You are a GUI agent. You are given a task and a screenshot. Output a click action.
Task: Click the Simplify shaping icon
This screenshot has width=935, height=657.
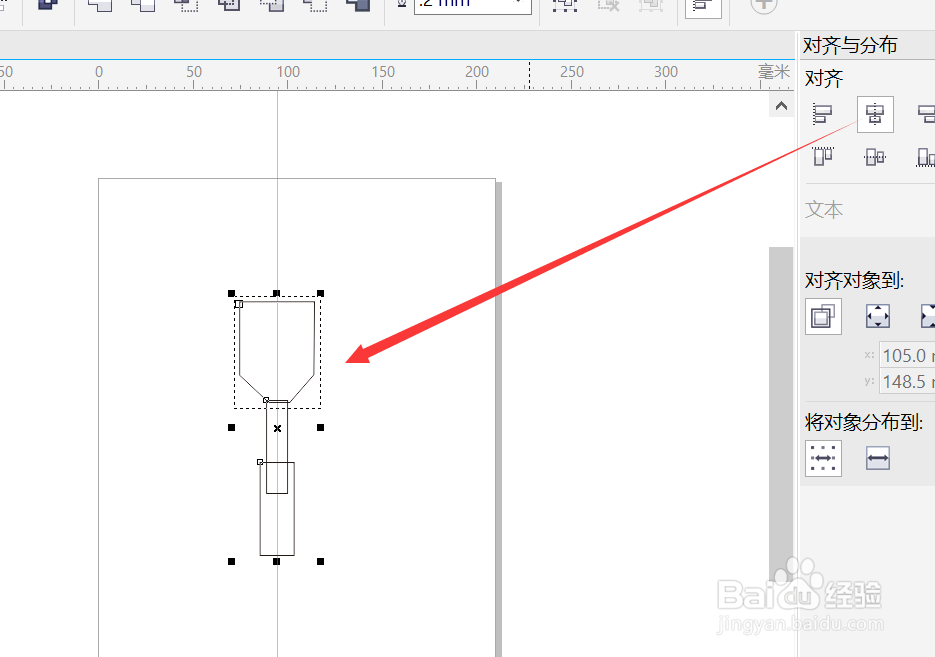229,5
